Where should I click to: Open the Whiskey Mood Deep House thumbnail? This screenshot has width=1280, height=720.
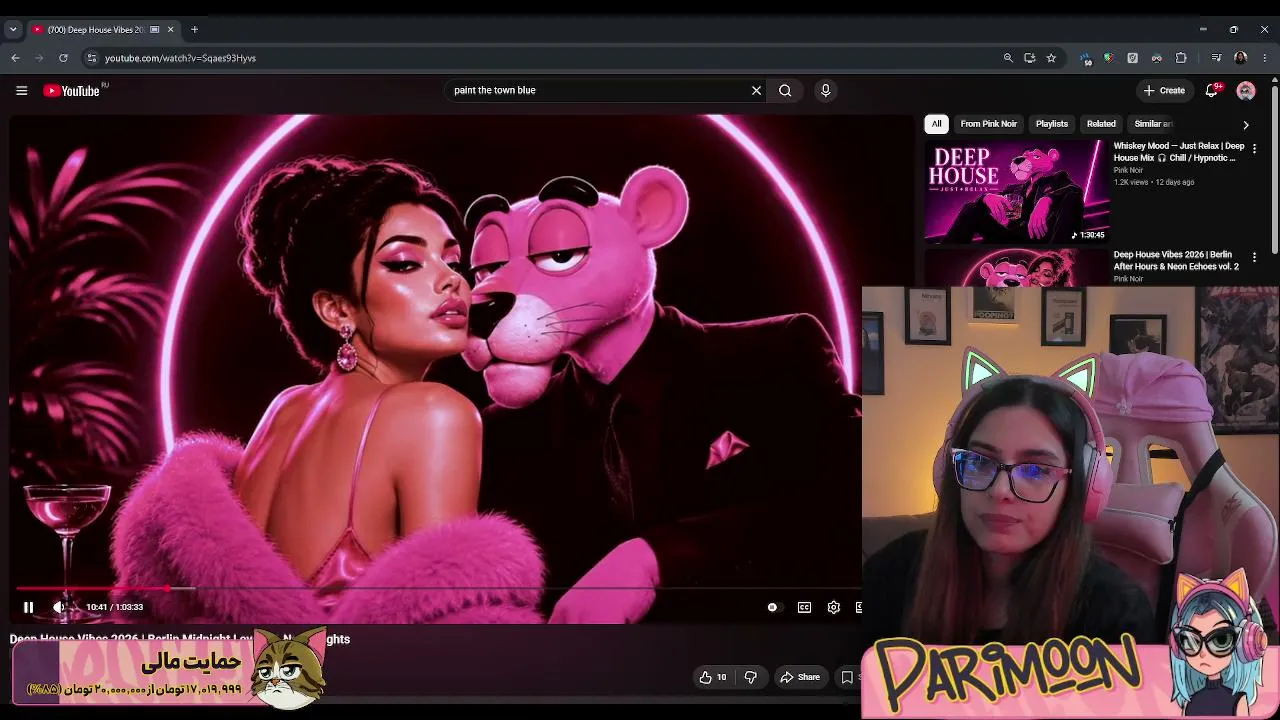[x=1016, y=192]
